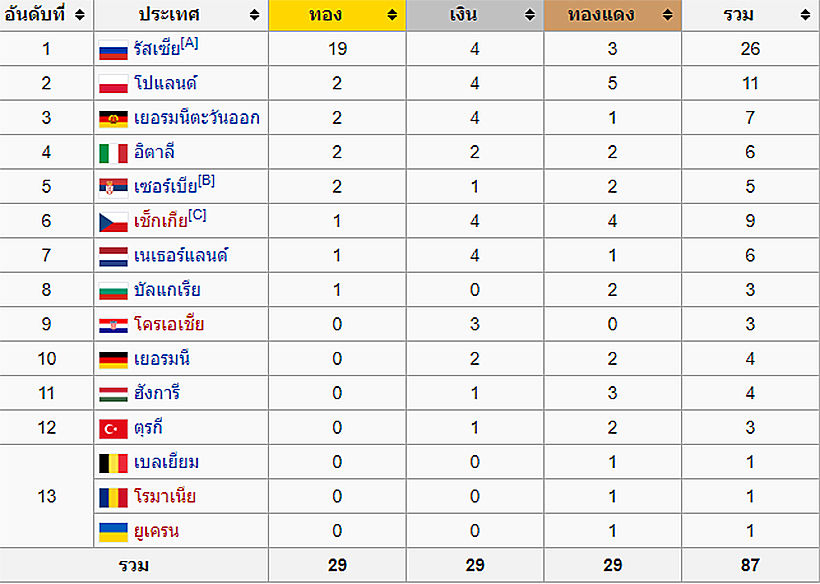Sort table by ทอง (gold) column arrow
Viewport: 820px width, 584px height.
tap(392, 16)
